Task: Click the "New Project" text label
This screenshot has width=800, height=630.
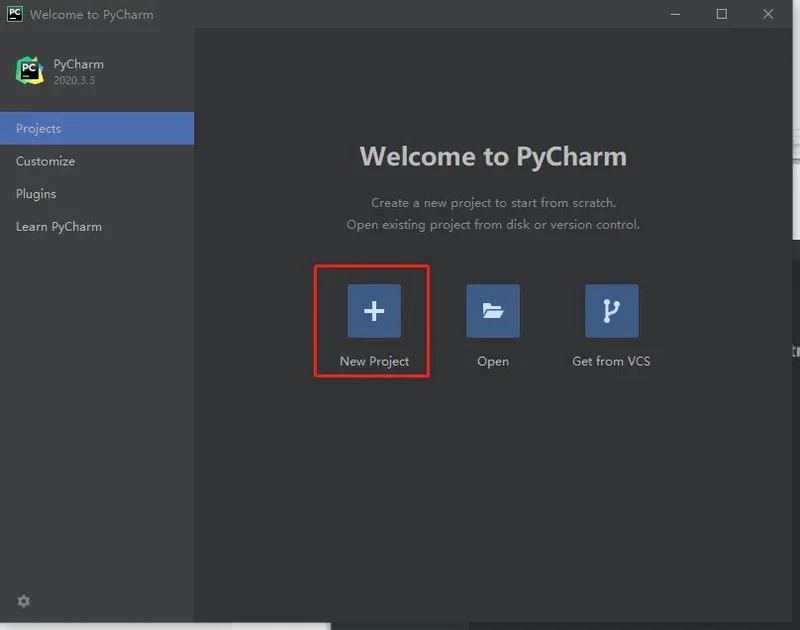Action: click(374, 361)
